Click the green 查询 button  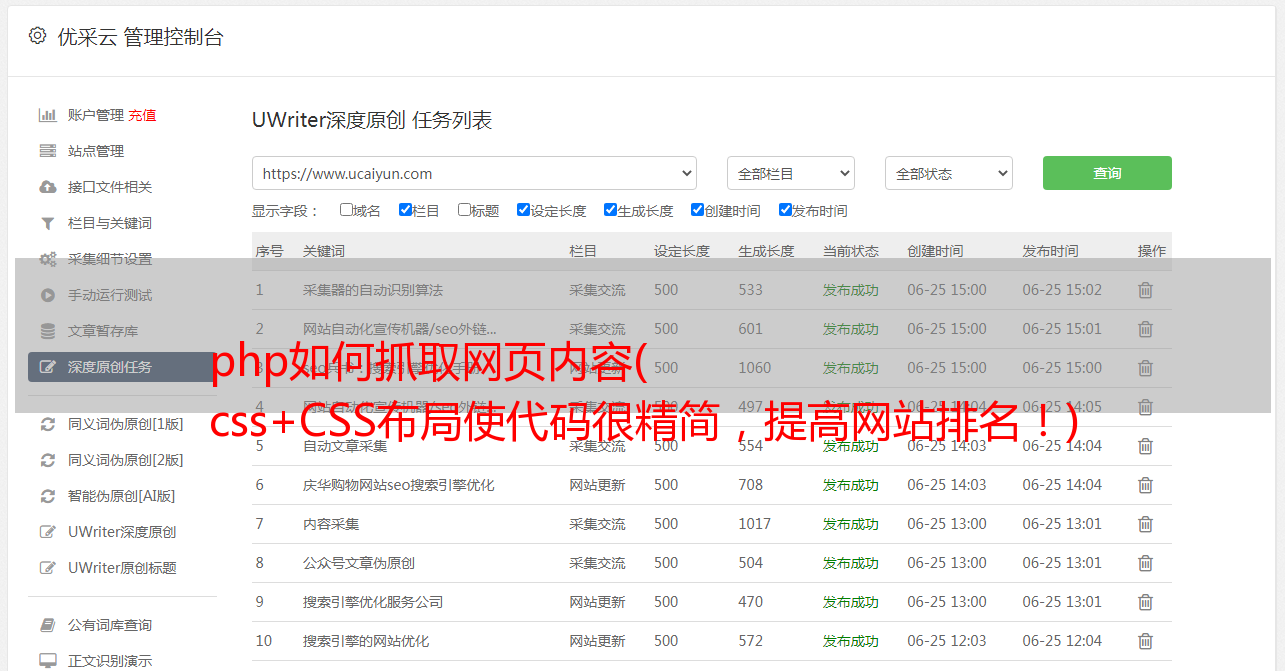[1107, 173]
